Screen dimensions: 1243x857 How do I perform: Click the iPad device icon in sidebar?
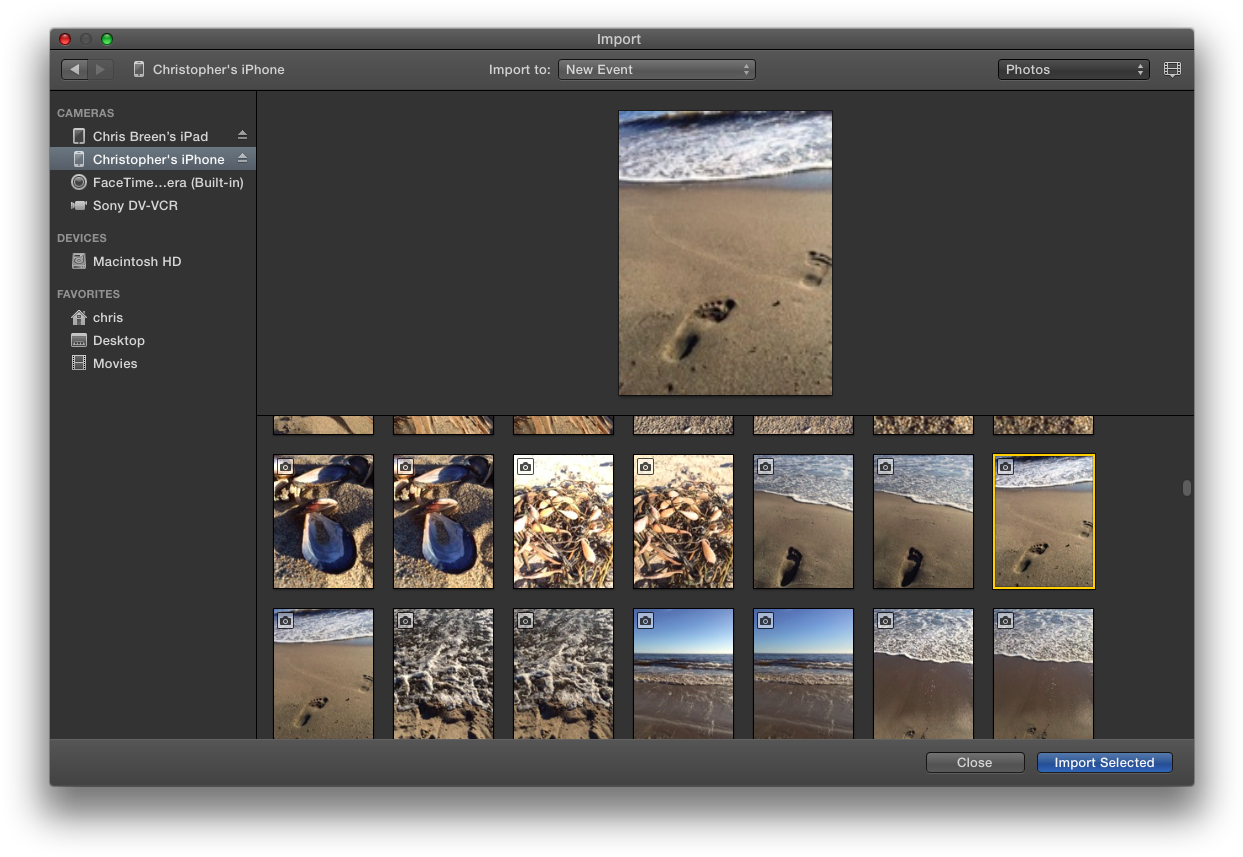79,136
